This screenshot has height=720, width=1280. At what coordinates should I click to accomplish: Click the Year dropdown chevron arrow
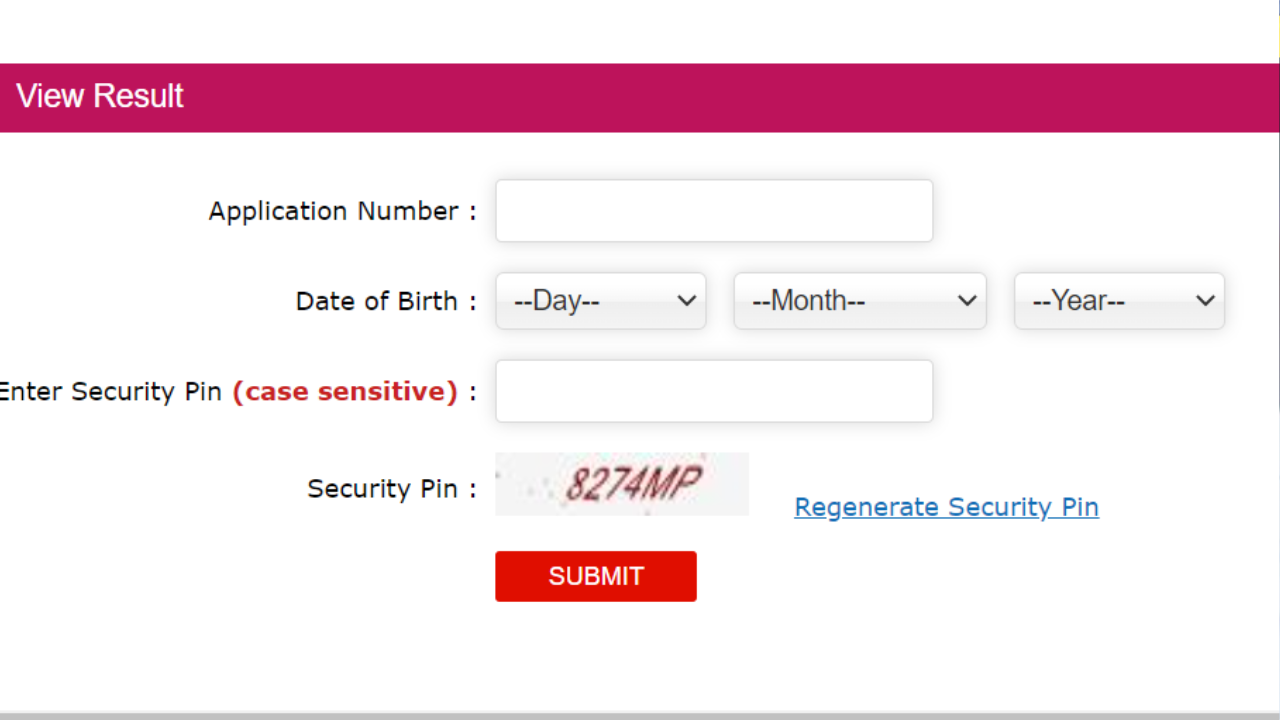click(1205, 301)
